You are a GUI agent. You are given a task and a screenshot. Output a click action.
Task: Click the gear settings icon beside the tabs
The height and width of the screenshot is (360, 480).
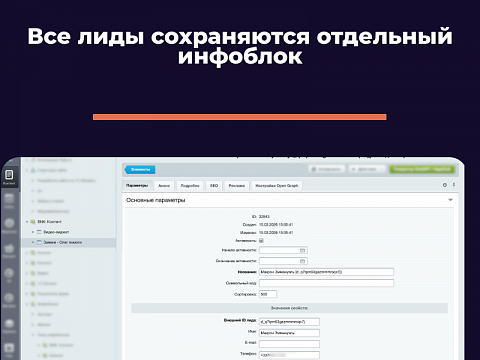click(x=445, y=185)
